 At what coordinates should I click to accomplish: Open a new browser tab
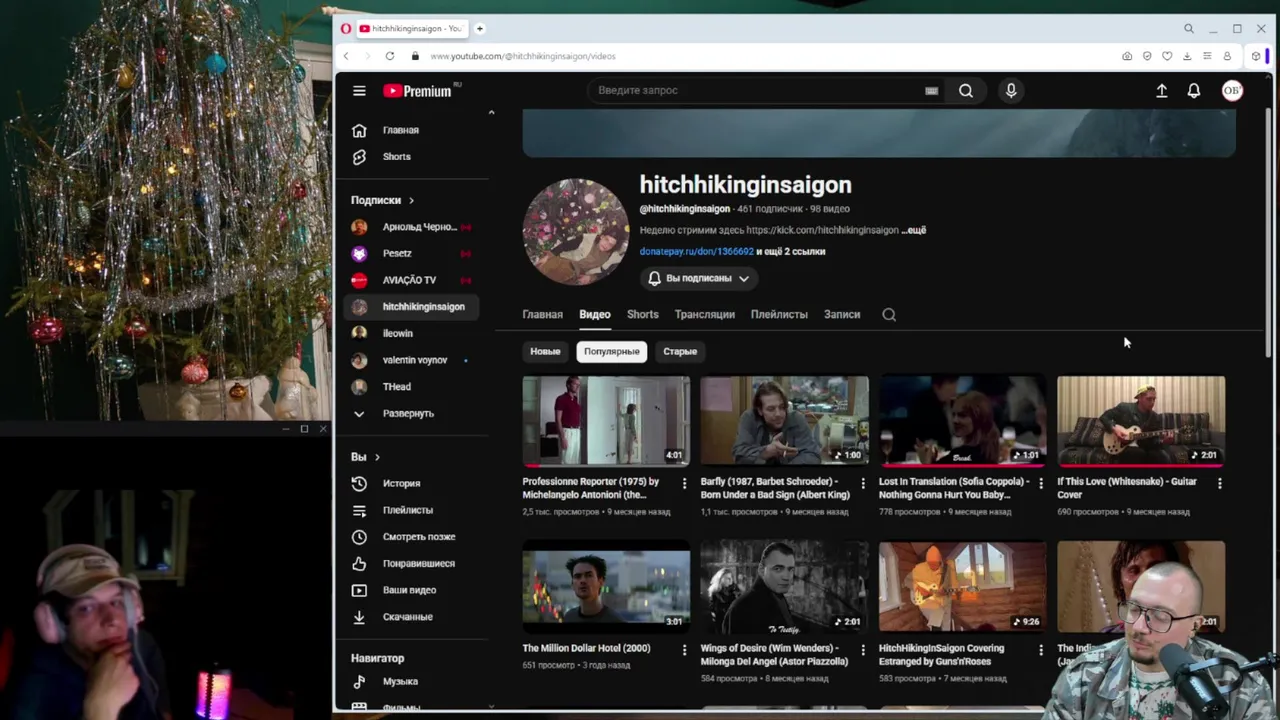(x=480, y=29)
